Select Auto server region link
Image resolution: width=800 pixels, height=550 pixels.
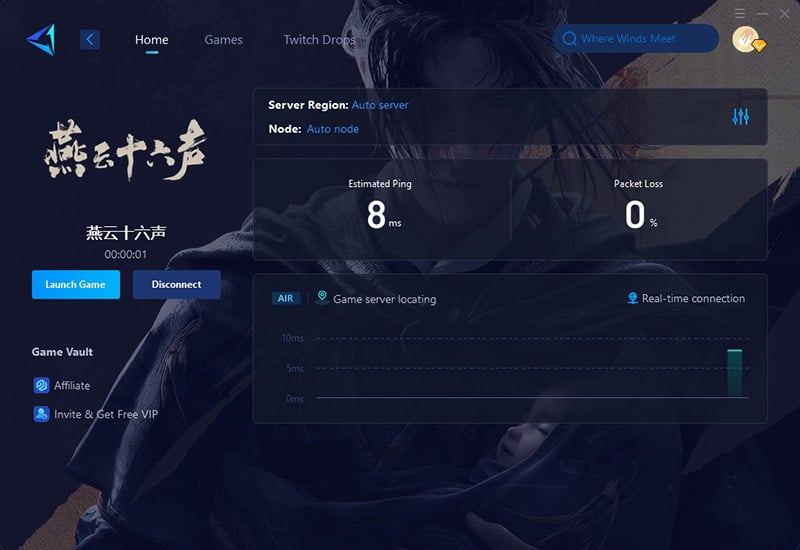(380, 105)
